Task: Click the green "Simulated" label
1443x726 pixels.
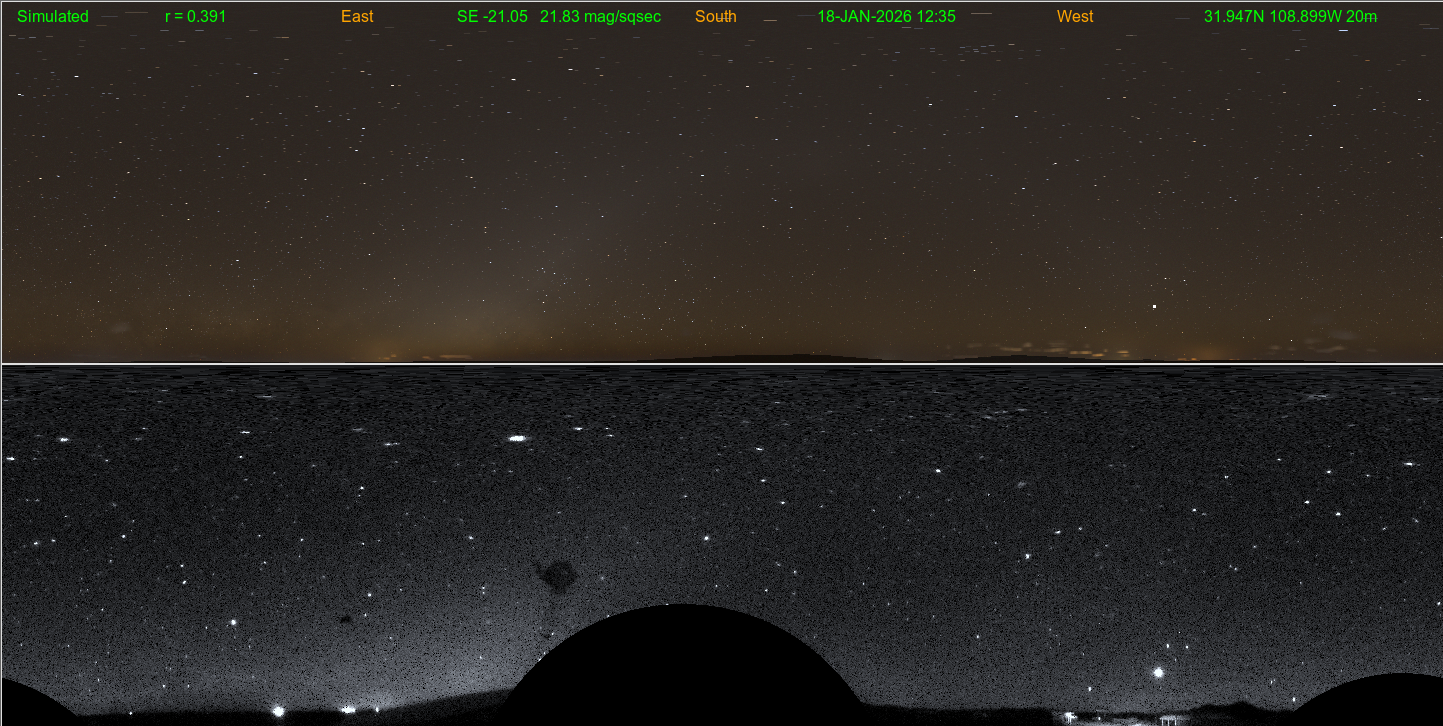Action: (x=53, y=17)
